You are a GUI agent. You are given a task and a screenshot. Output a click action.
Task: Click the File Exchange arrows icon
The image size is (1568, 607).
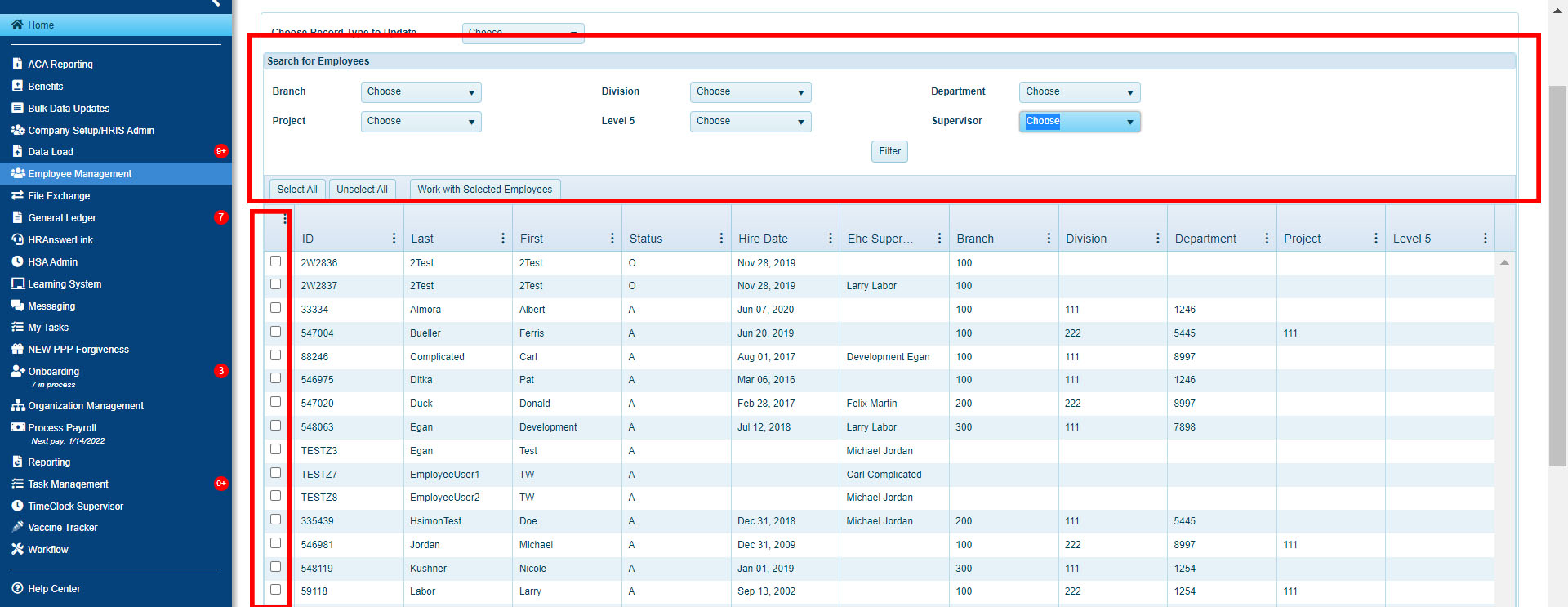click(x=17, y=195)
